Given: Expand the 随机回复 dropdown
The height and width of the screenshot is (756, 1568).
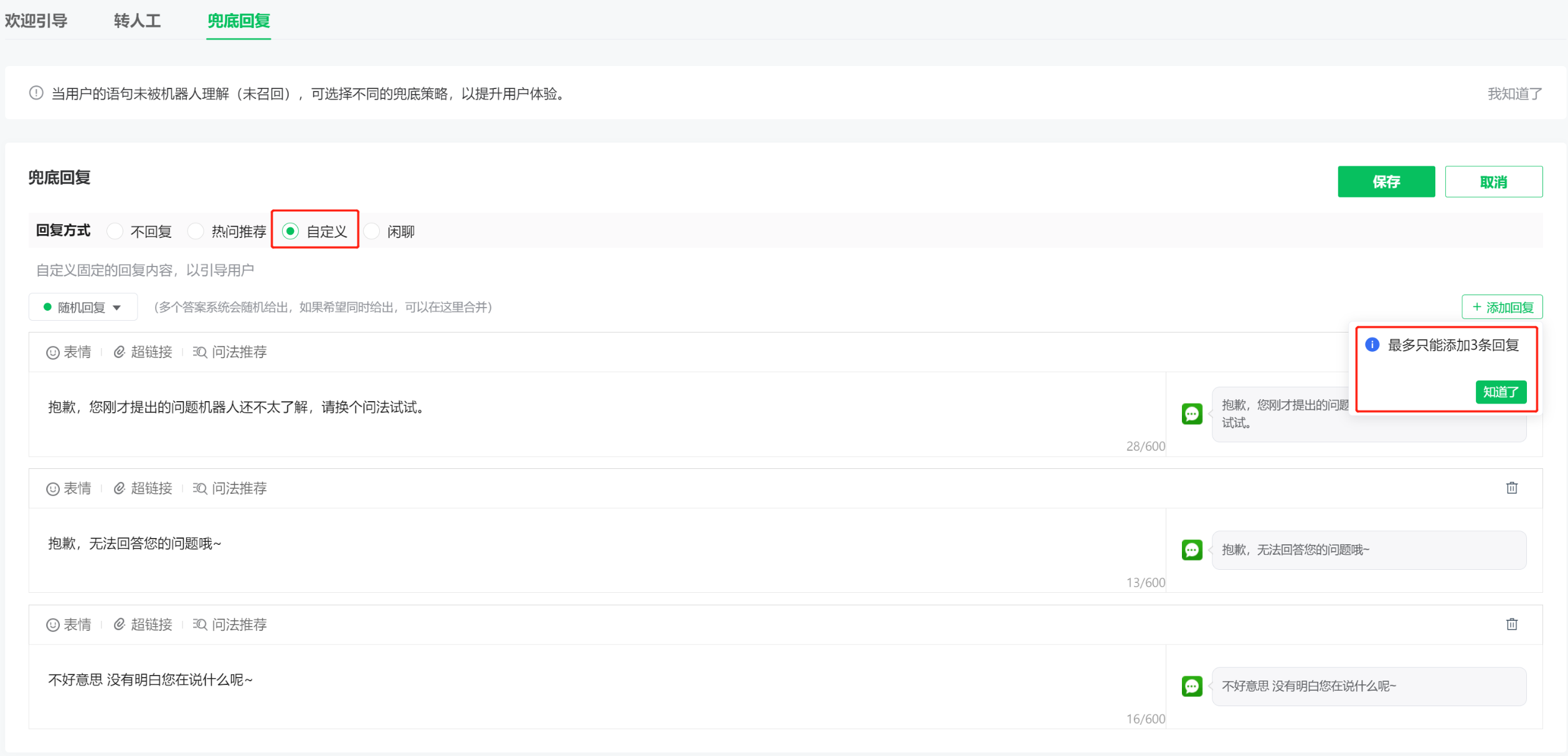Looking at the screenshot, I should [83, 307].
